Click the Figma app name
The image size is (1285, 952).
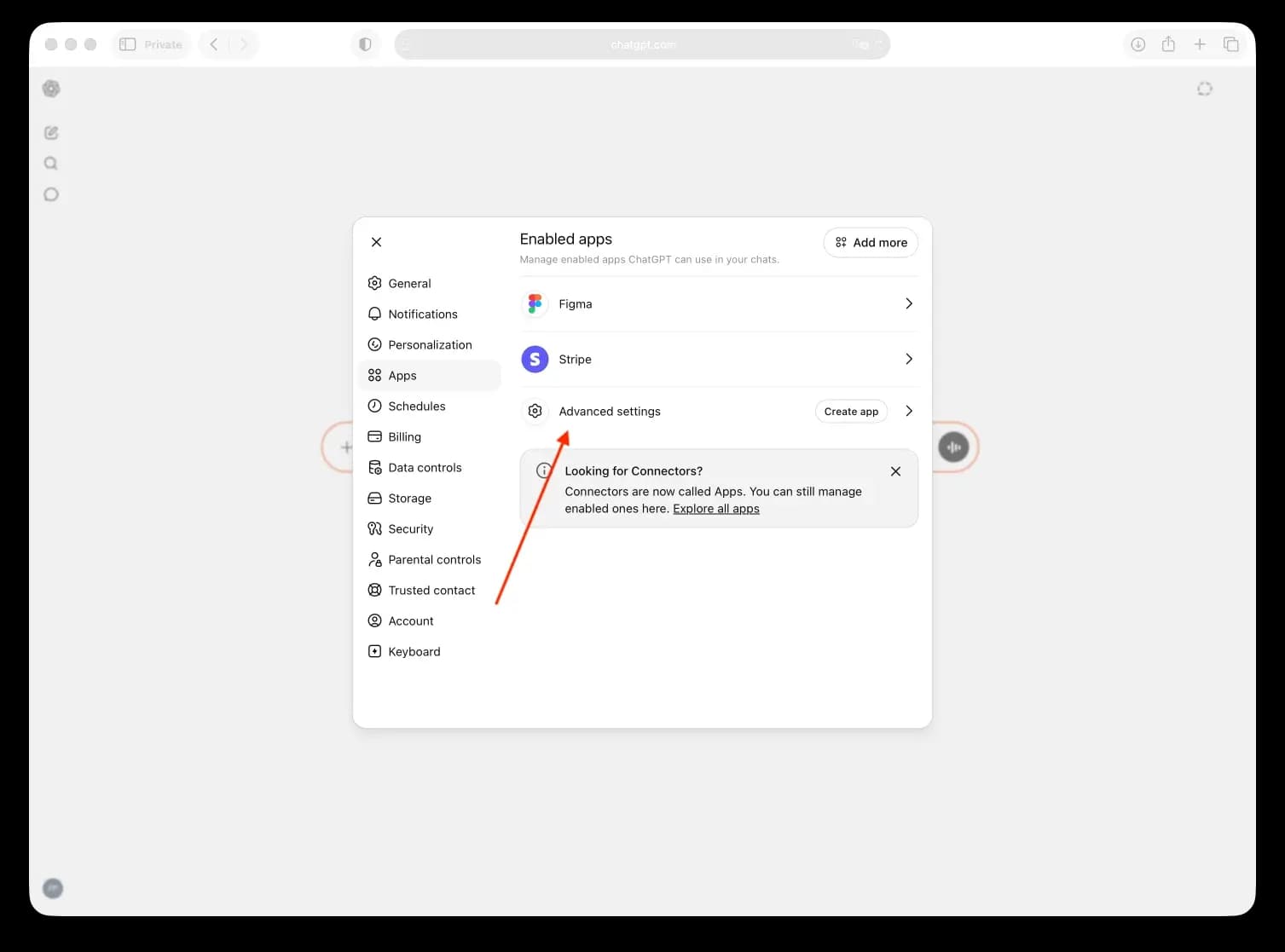tap(576, 303)
